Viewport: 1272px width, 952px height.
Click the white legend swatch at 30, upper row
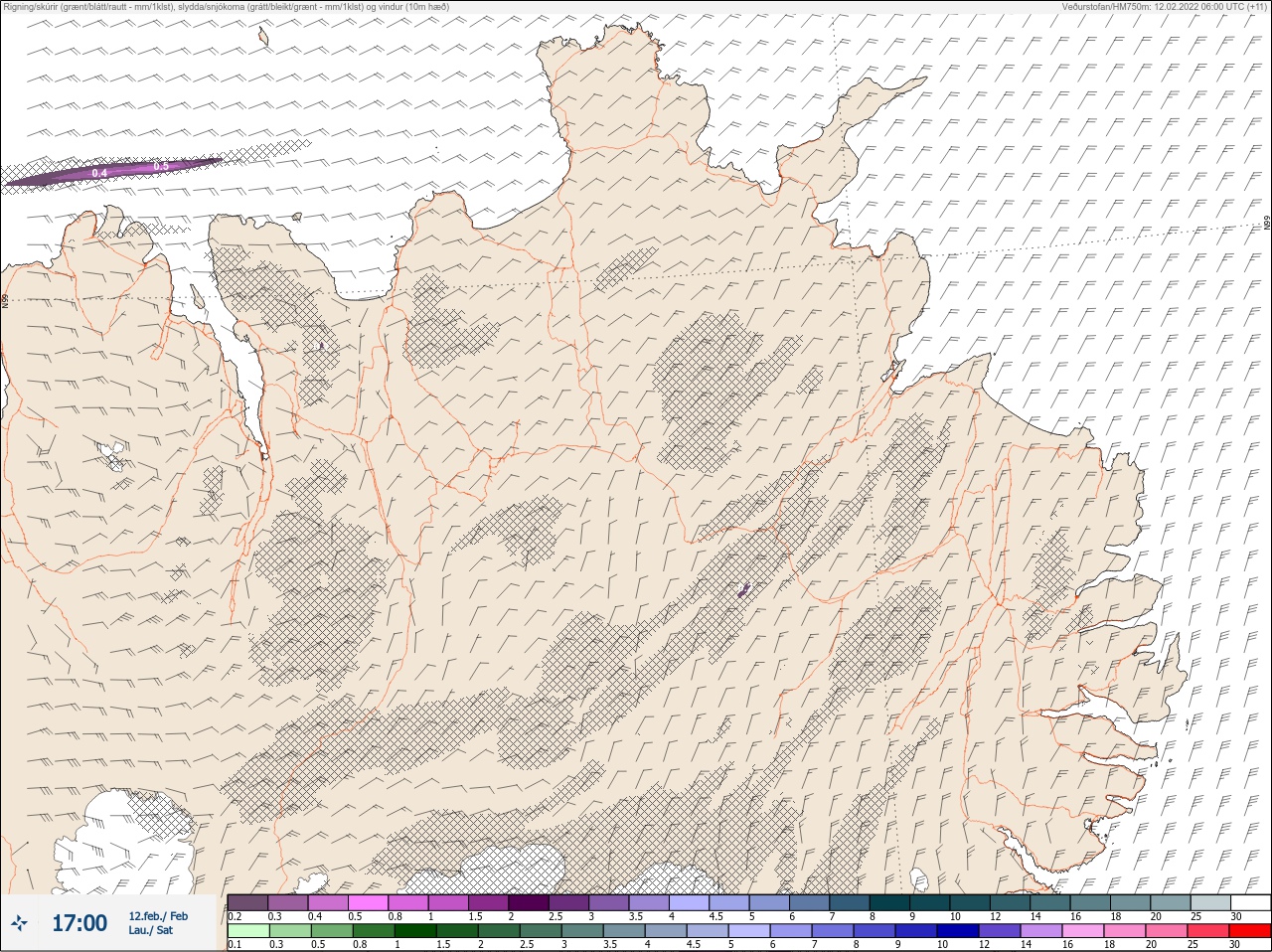click(x=1250, y=902)
